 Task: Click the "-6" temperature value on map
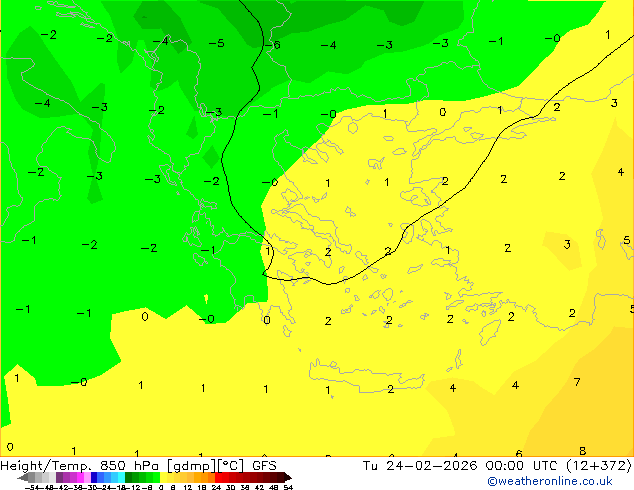(273, 44)
